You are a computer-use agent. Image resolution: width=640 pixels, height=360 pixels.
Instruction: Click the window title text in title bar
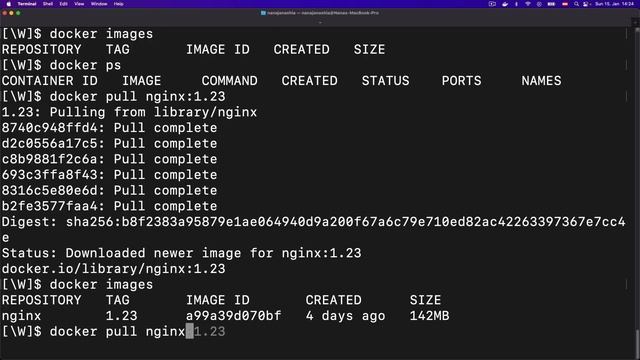tap(323, 13)
